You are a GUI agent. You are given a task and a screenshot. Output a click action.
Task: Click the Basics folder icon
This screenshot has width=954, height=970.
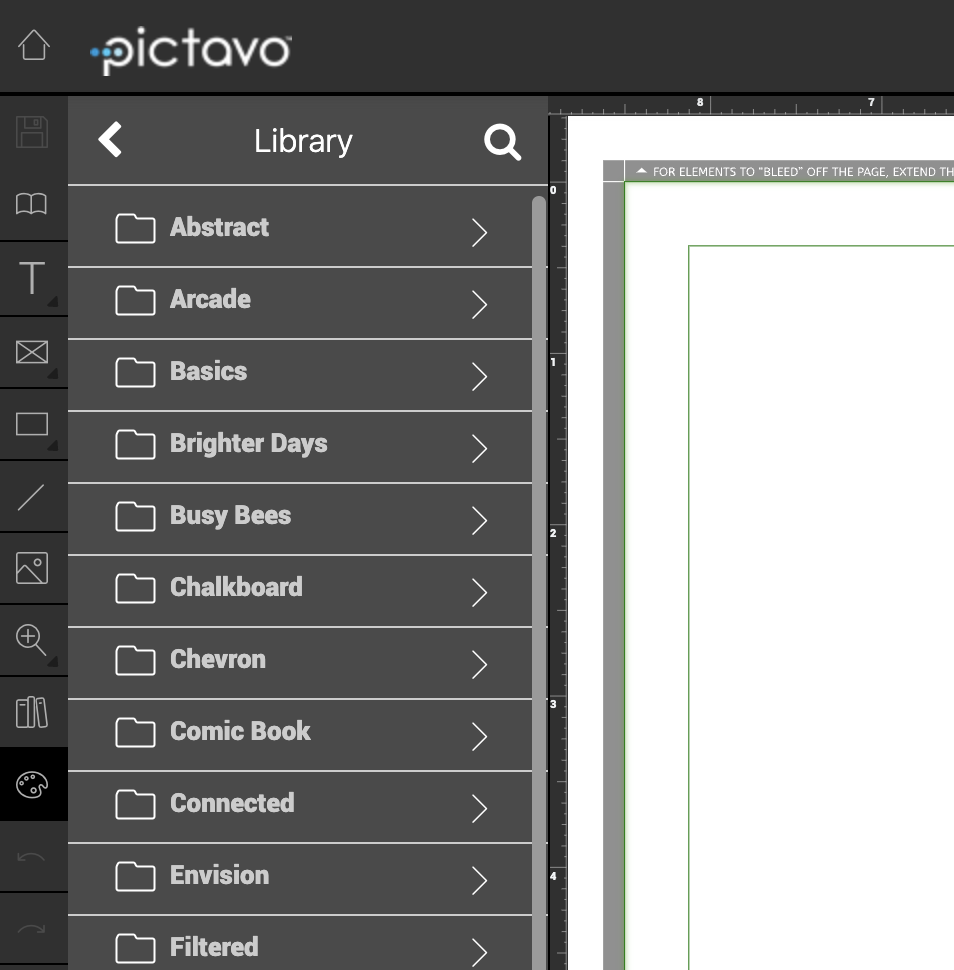(135, 372)
